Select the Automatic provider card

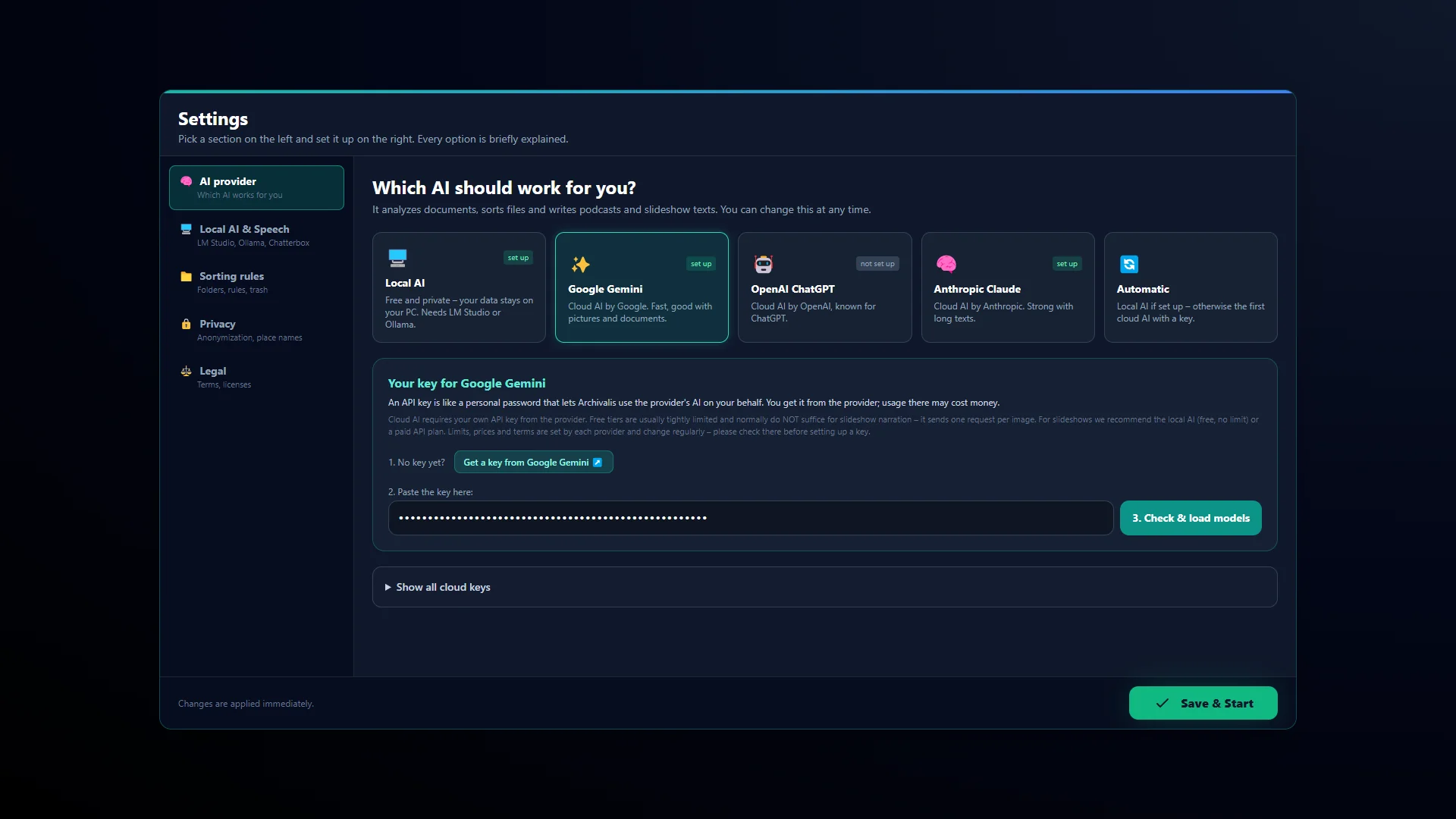(1191, 287)
